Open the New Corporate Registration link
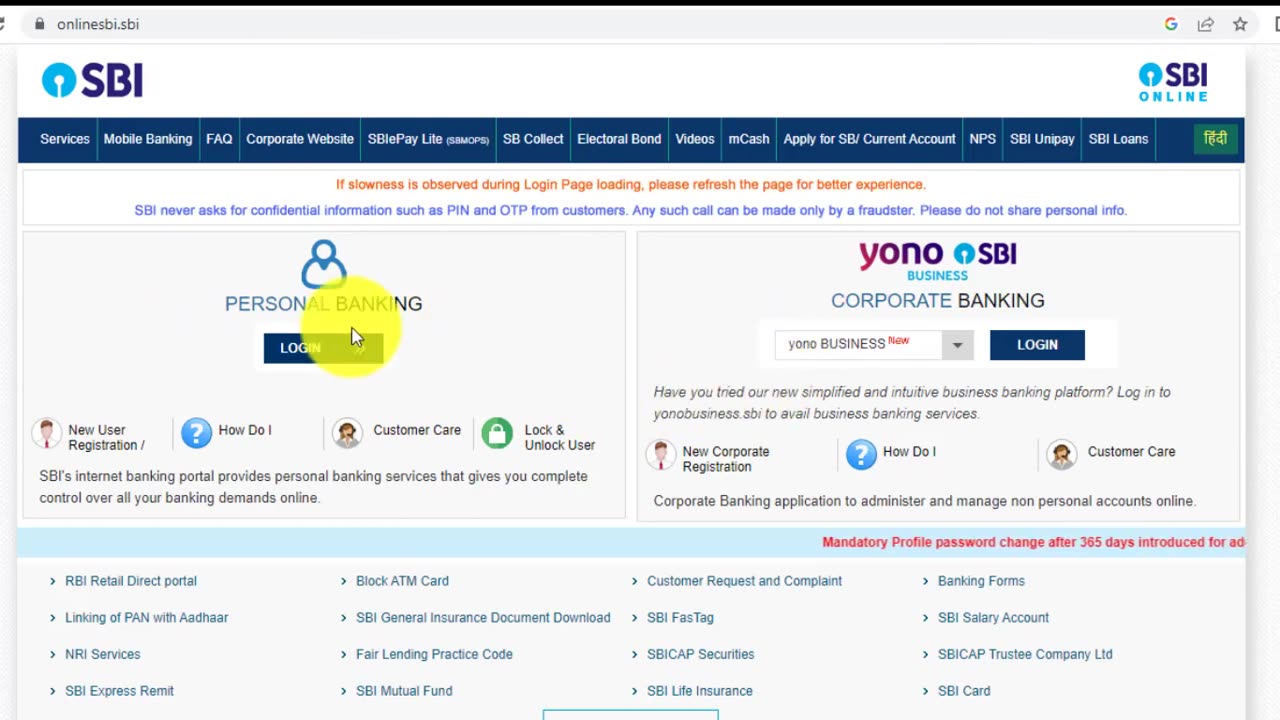 (x=726, y=459)
